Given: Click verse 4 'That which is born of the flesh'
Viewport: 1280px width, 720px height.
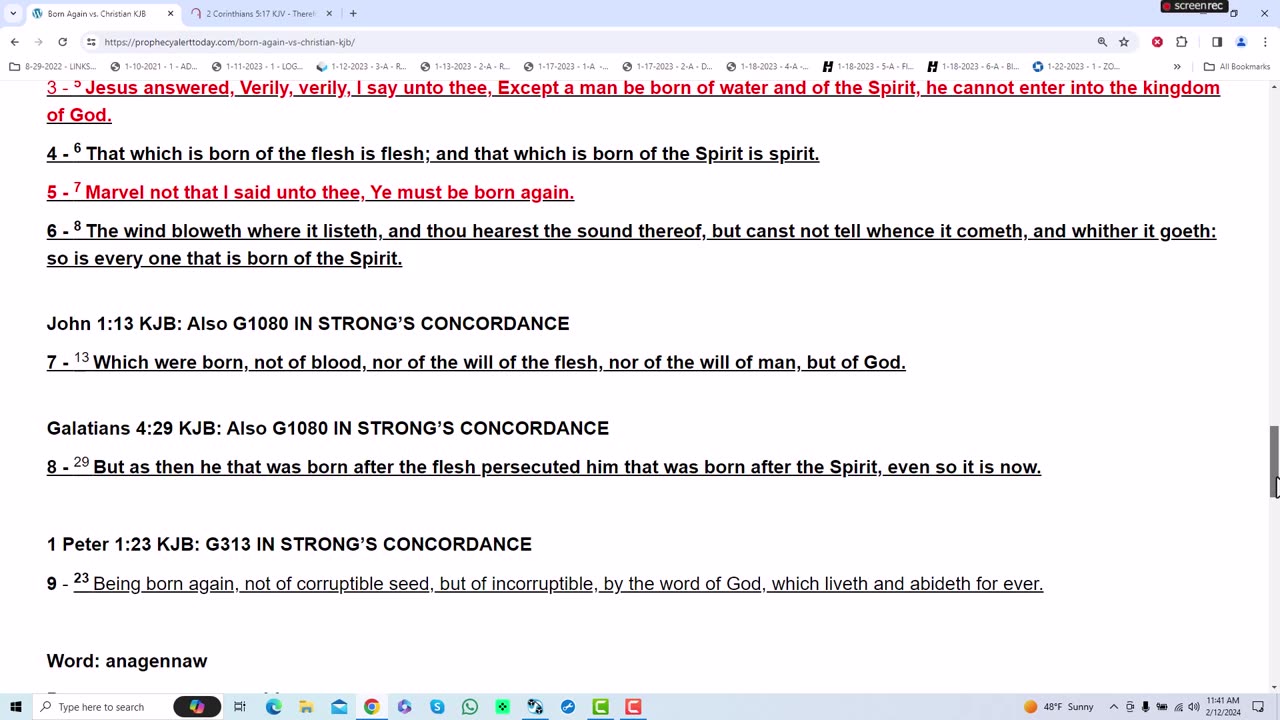Looking at the screenshot, I should click(x=433, y=153).
